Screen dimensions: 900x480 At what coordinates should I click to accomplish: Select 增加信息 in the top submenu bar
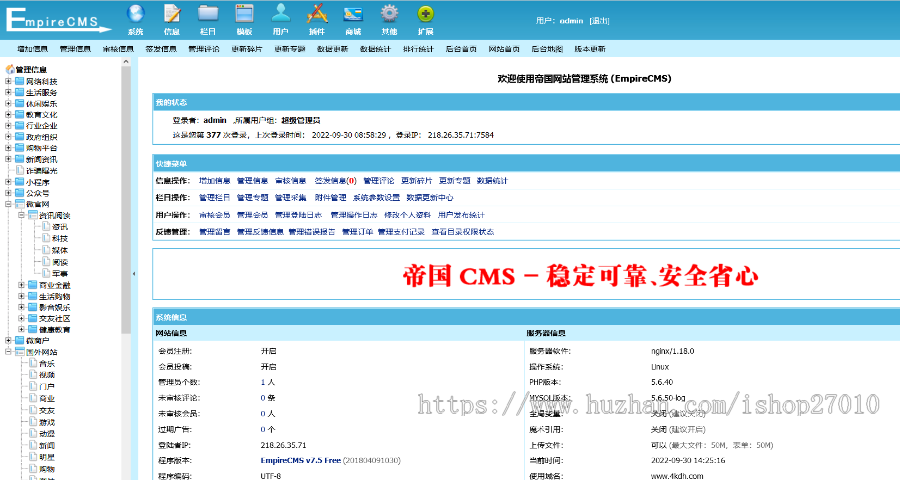(x=32, y=49)
